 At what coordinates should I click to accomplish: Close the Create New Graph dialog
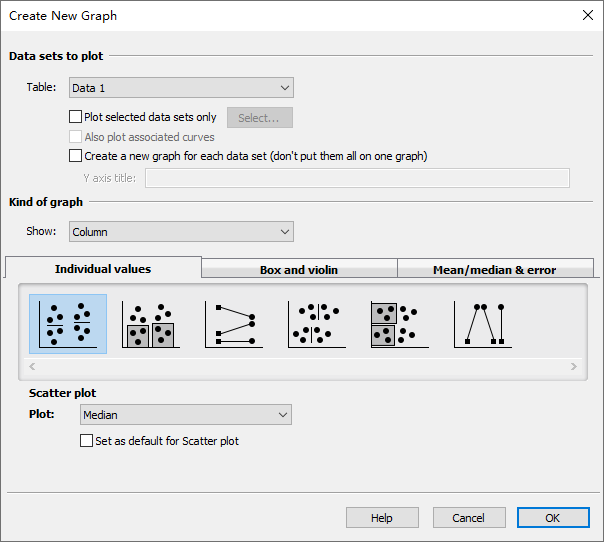(x=587, y=15)
